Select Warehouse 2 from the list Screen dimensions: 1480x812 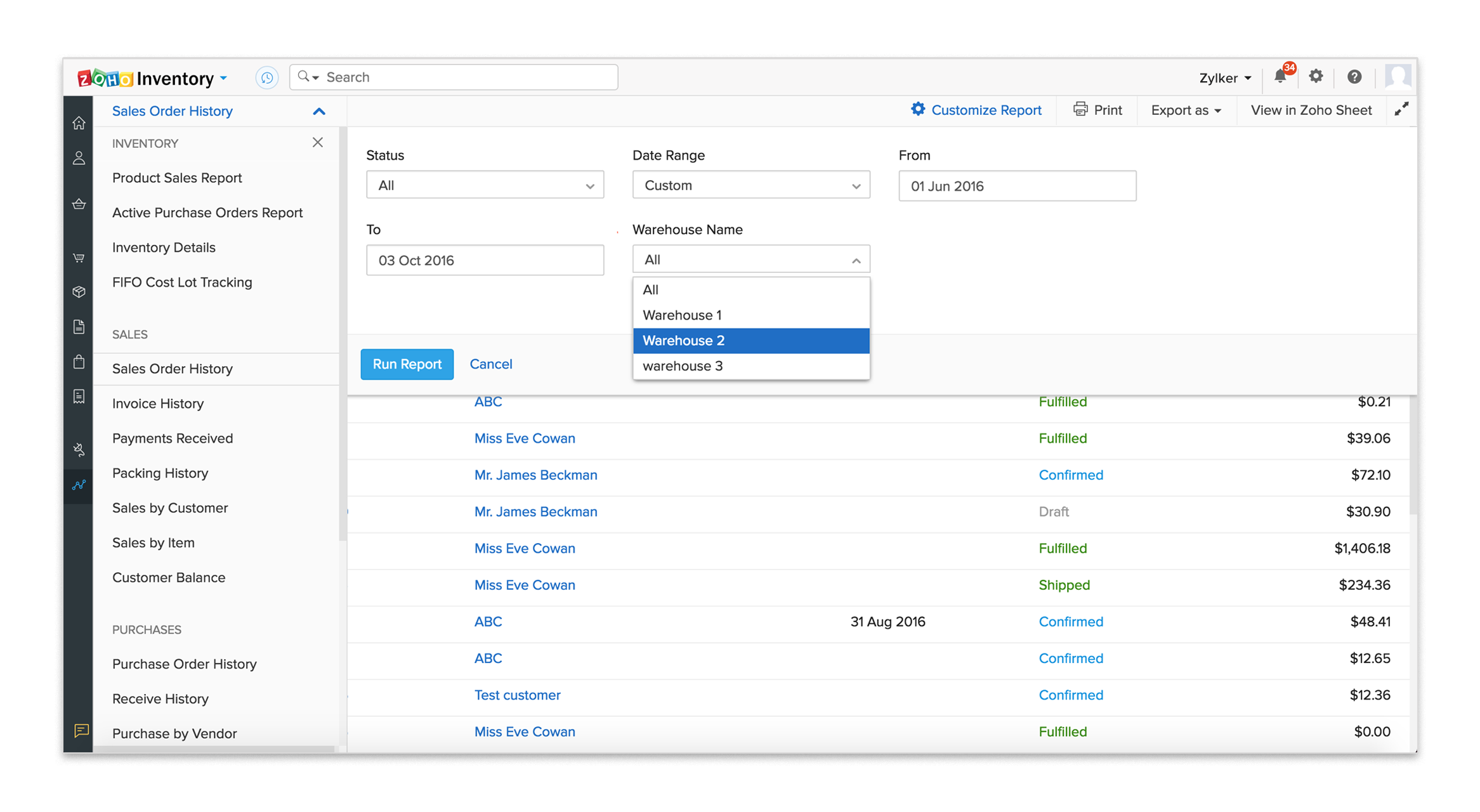click(x=750, y=341)
